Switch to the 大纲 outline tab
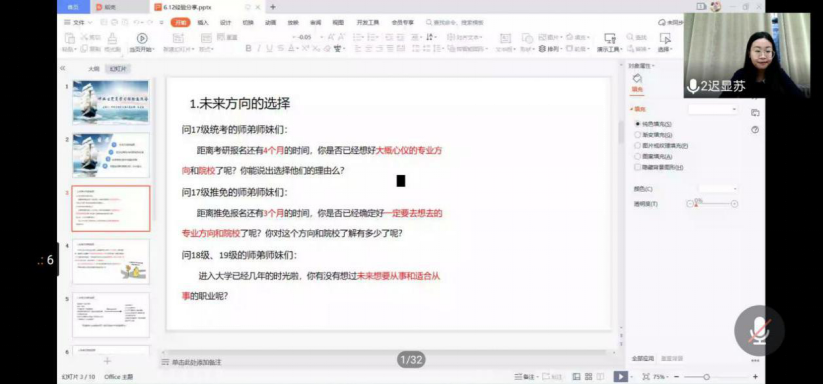The image size is (823, 384). [93, 69]
